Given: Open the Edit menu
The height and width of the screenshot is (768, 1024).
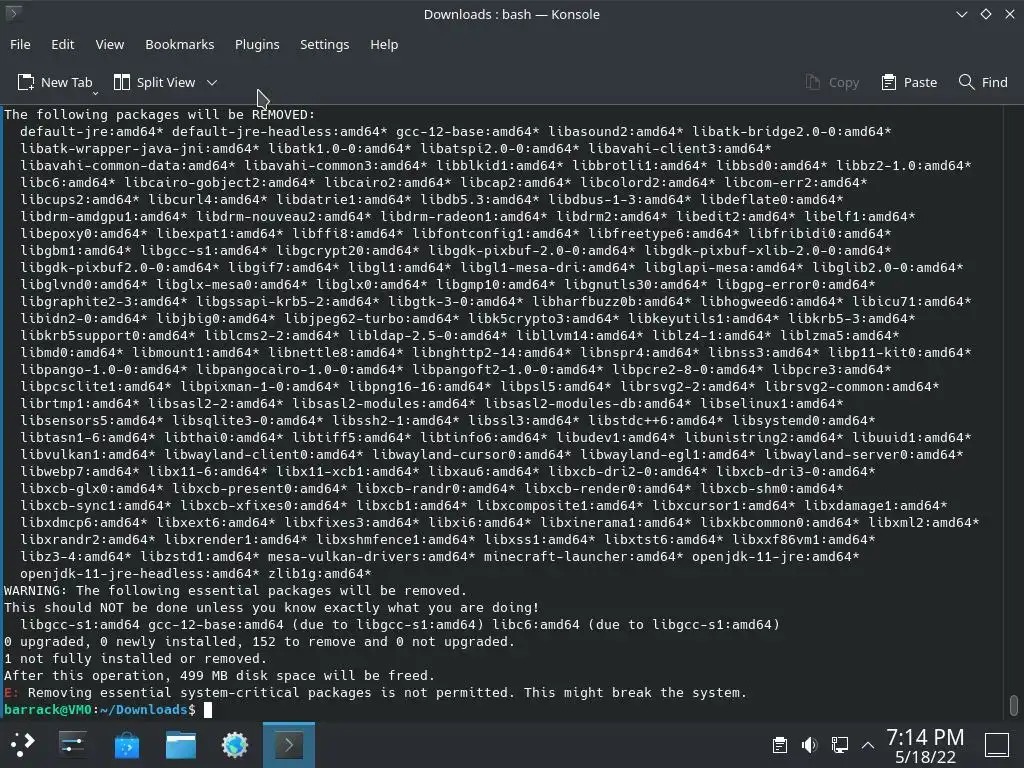Looking at the screenshot, I should pyautogui.click(x=63, y=44).
